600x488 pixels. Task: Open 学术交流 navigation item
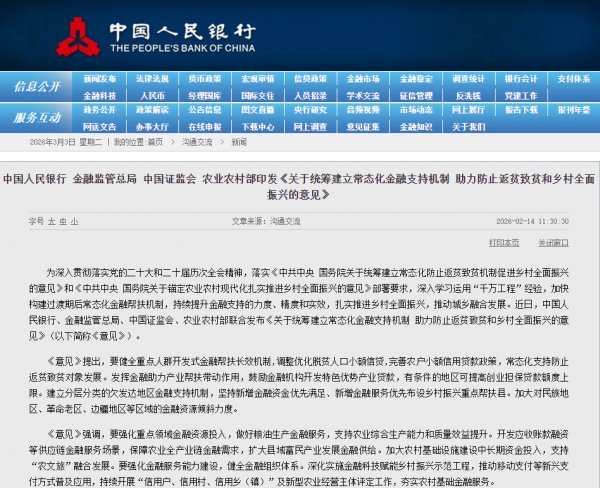[x=363, y=96]
